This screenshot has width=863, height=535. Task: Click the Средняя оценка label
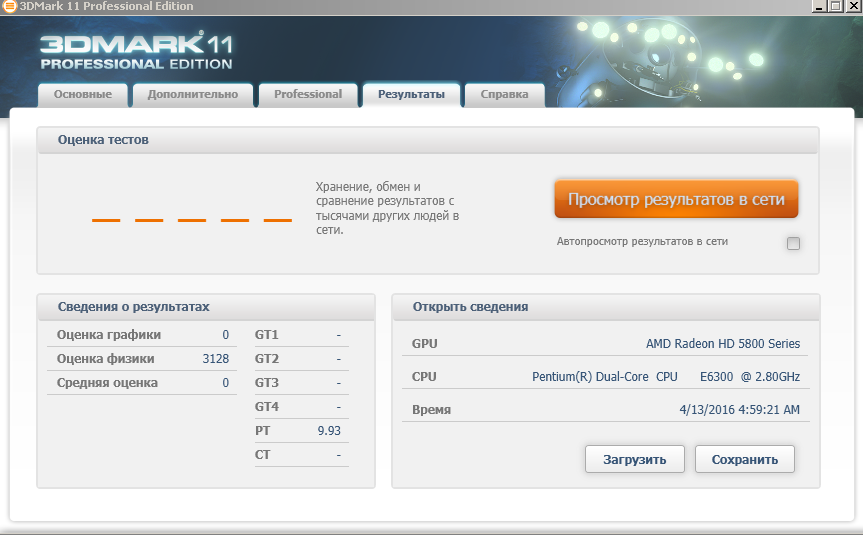(107, 383)
